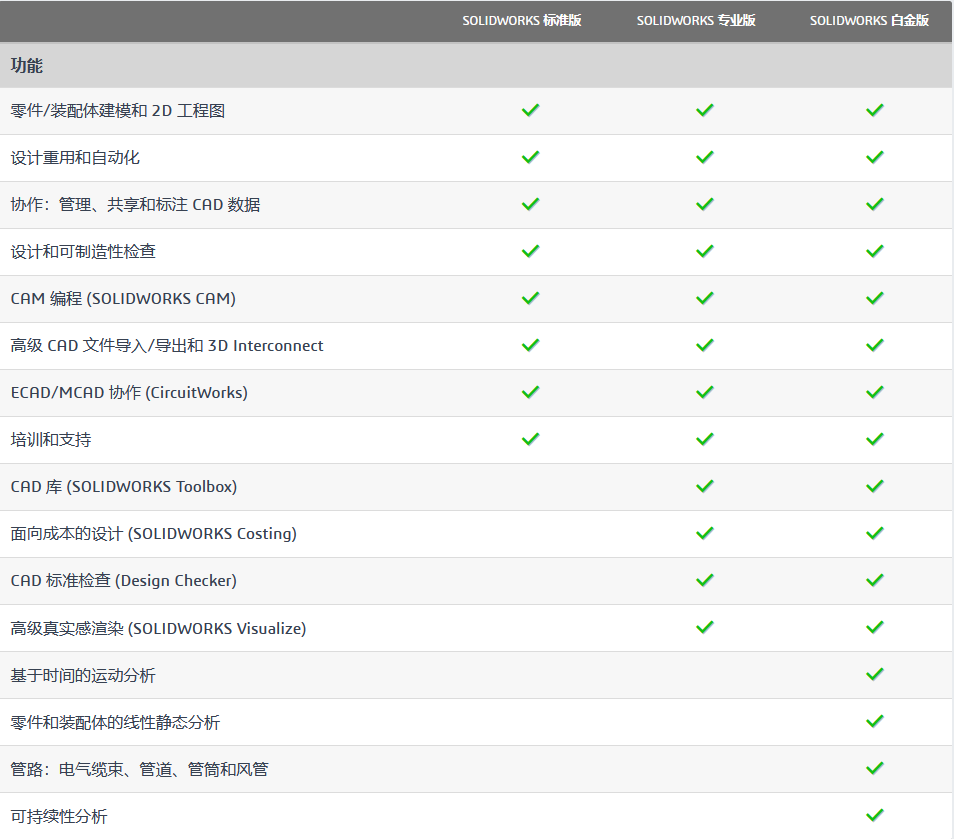Click the 功能 section heading
The image size is (954, 839).
coord(27,66)
